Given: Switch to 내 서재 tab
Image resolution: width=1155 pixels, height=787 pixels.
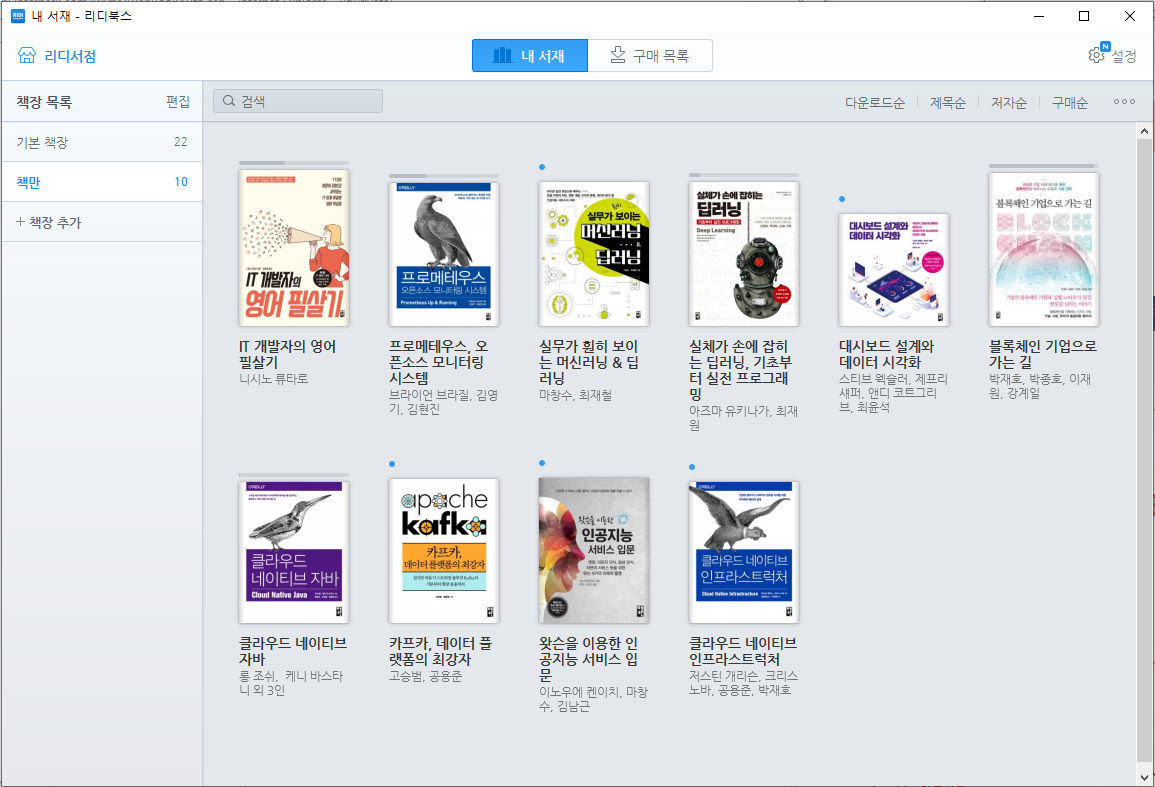Looking at the screenshot, I should tap(530, 55).
